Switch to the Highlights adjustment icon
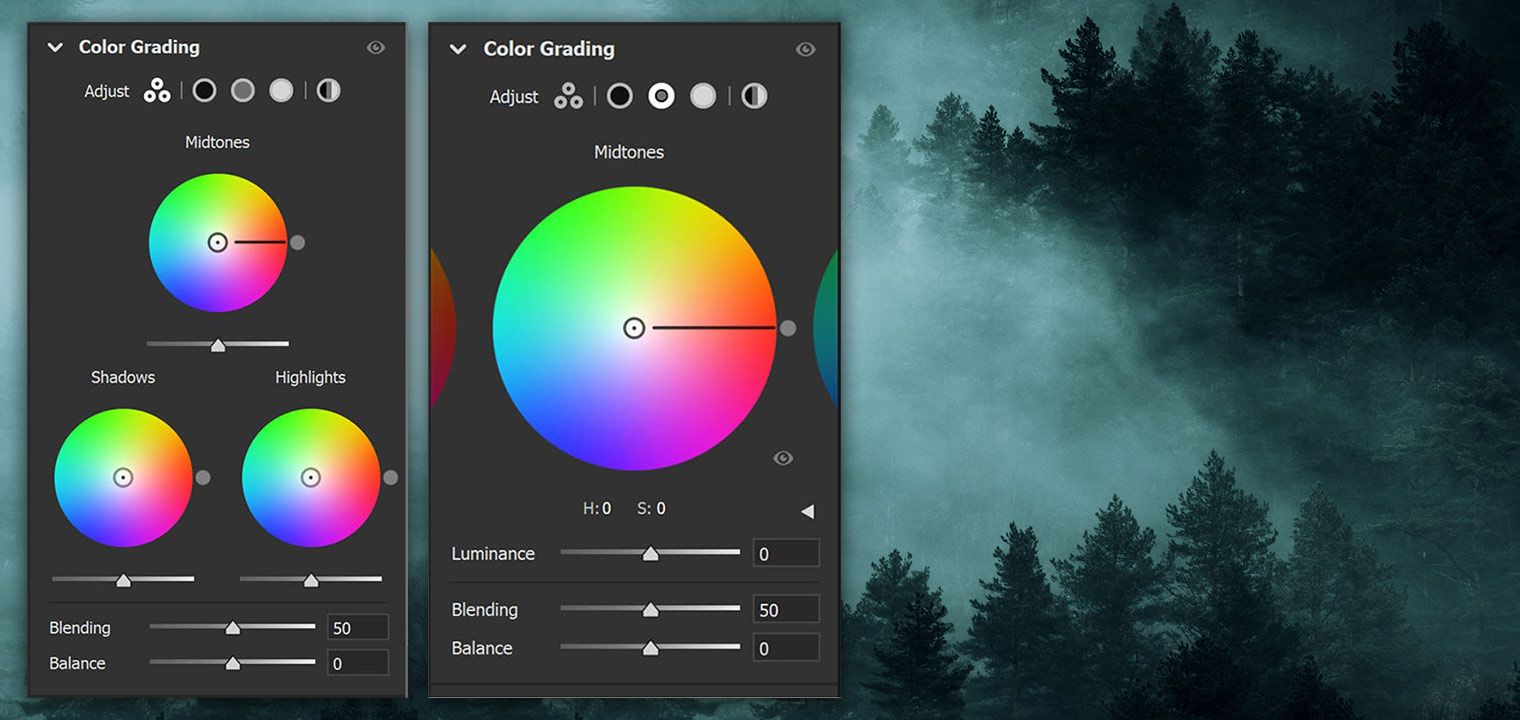Screen dimensions: 1520x720 (x=281, y=90)
